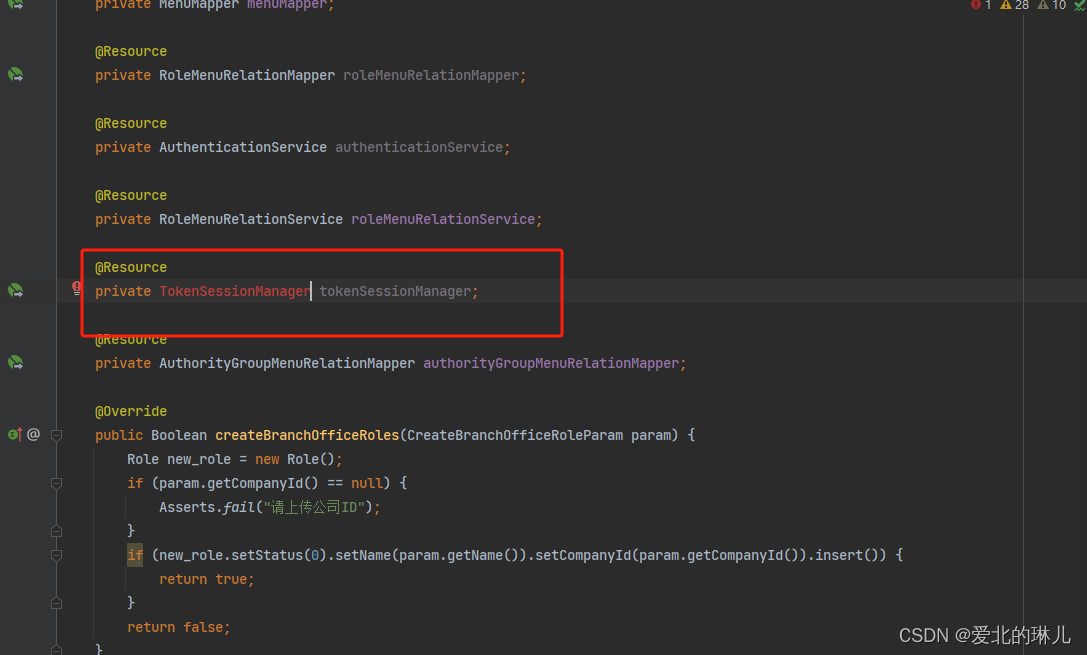This screenshot has width=1087, height=655.
Task: Click fold end marker below return true
Action: 57,603
